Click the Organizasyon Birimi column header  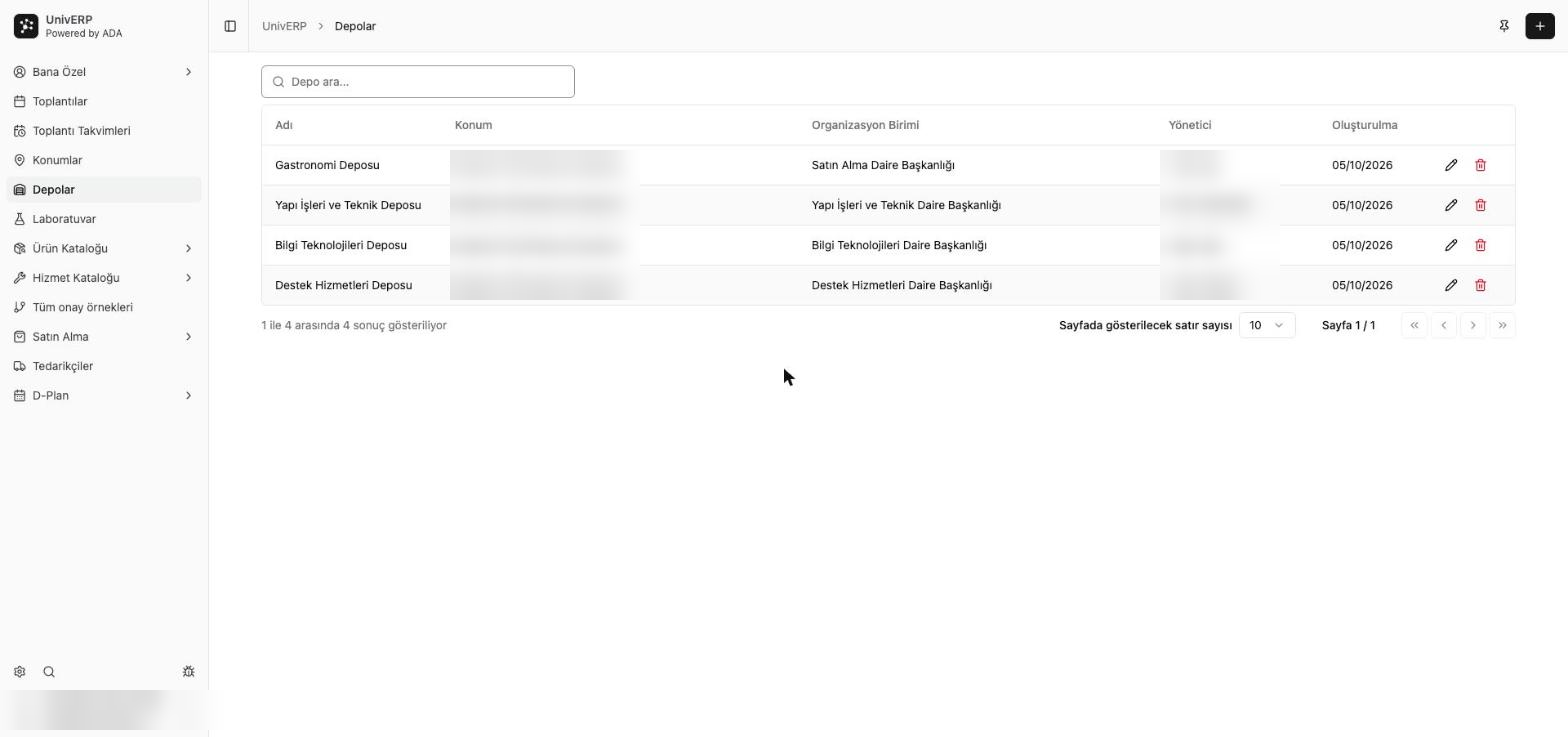pos(865,125)
